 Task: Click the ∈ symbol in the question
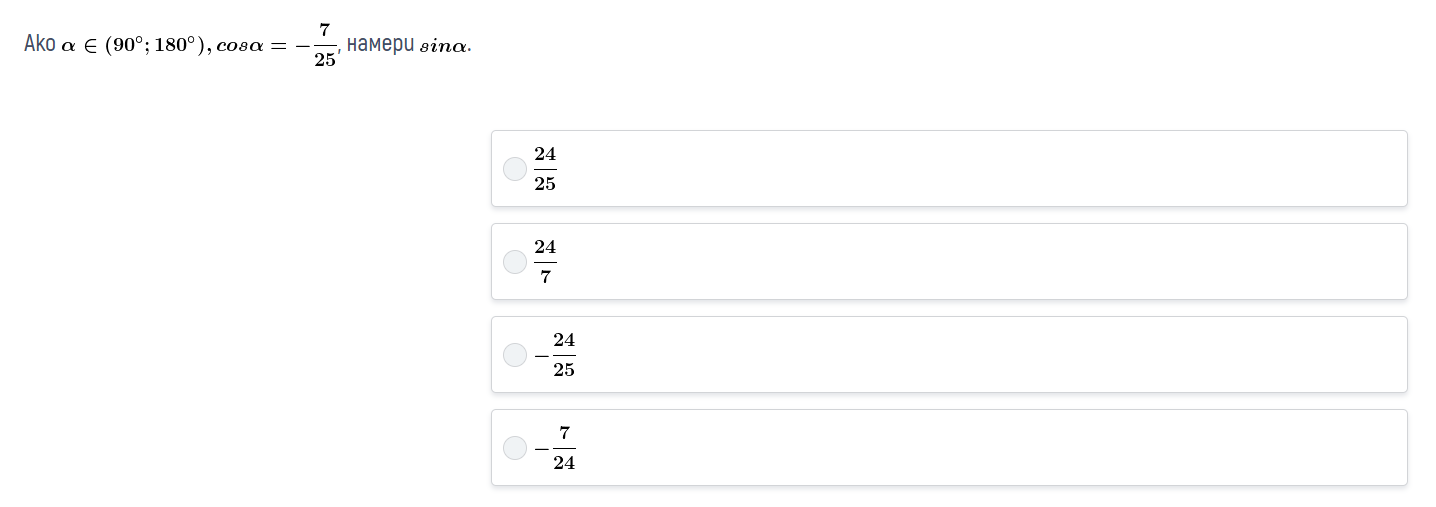[90, 47]
